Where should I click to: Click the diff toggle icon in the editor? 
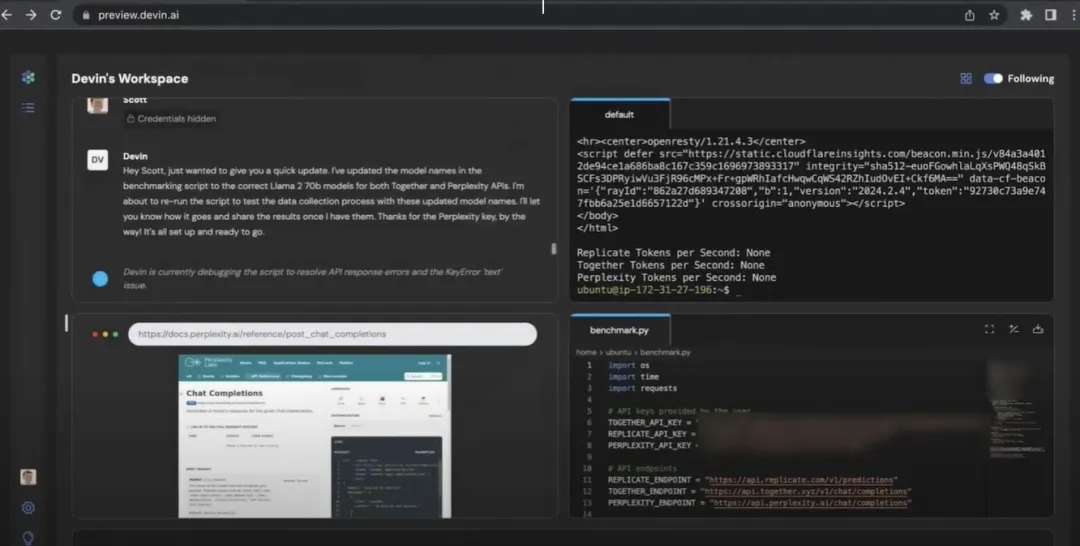[1013, 329]
